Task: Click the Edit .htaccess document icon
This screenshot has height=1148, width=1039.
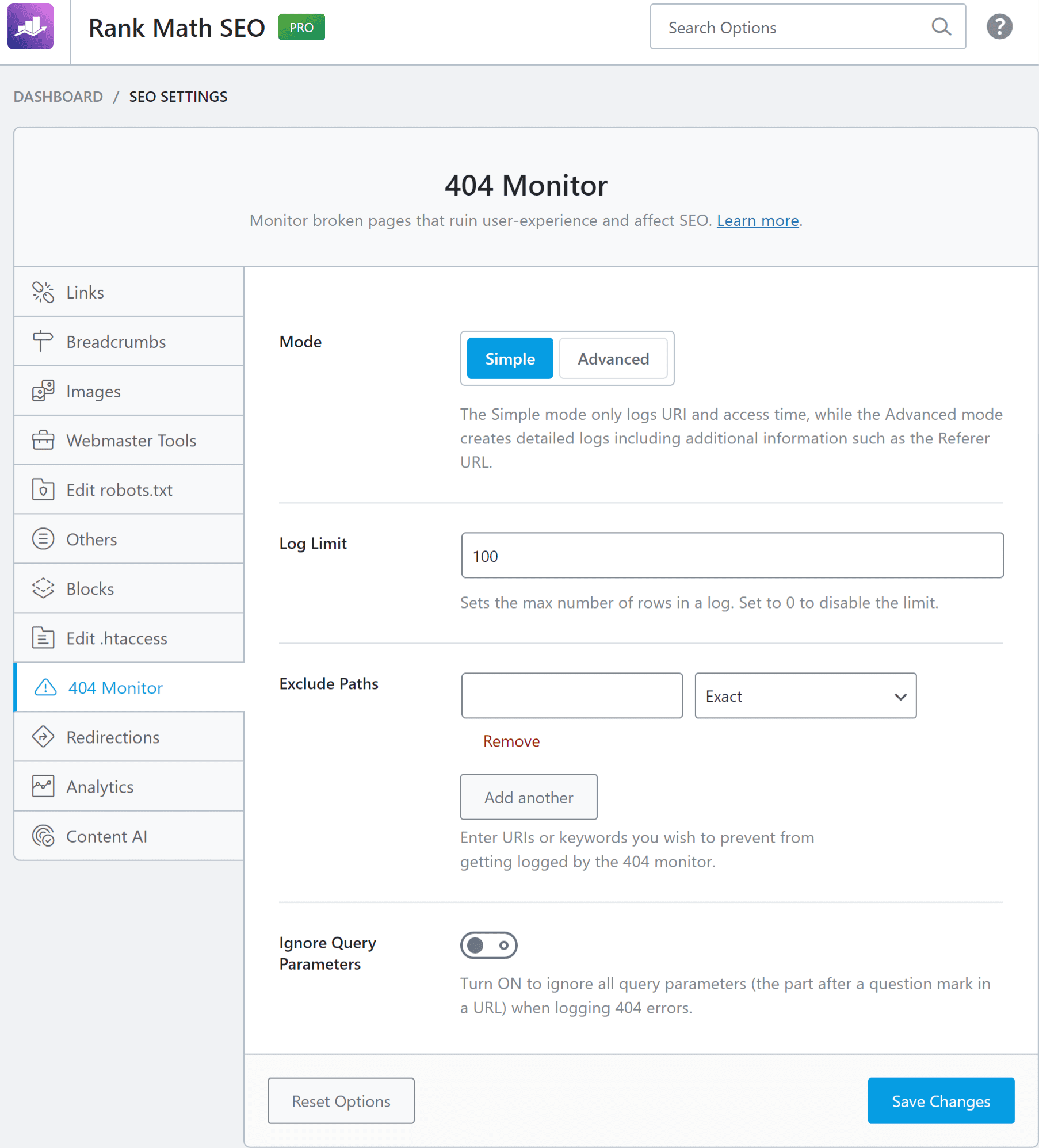Action: (43, 638)
